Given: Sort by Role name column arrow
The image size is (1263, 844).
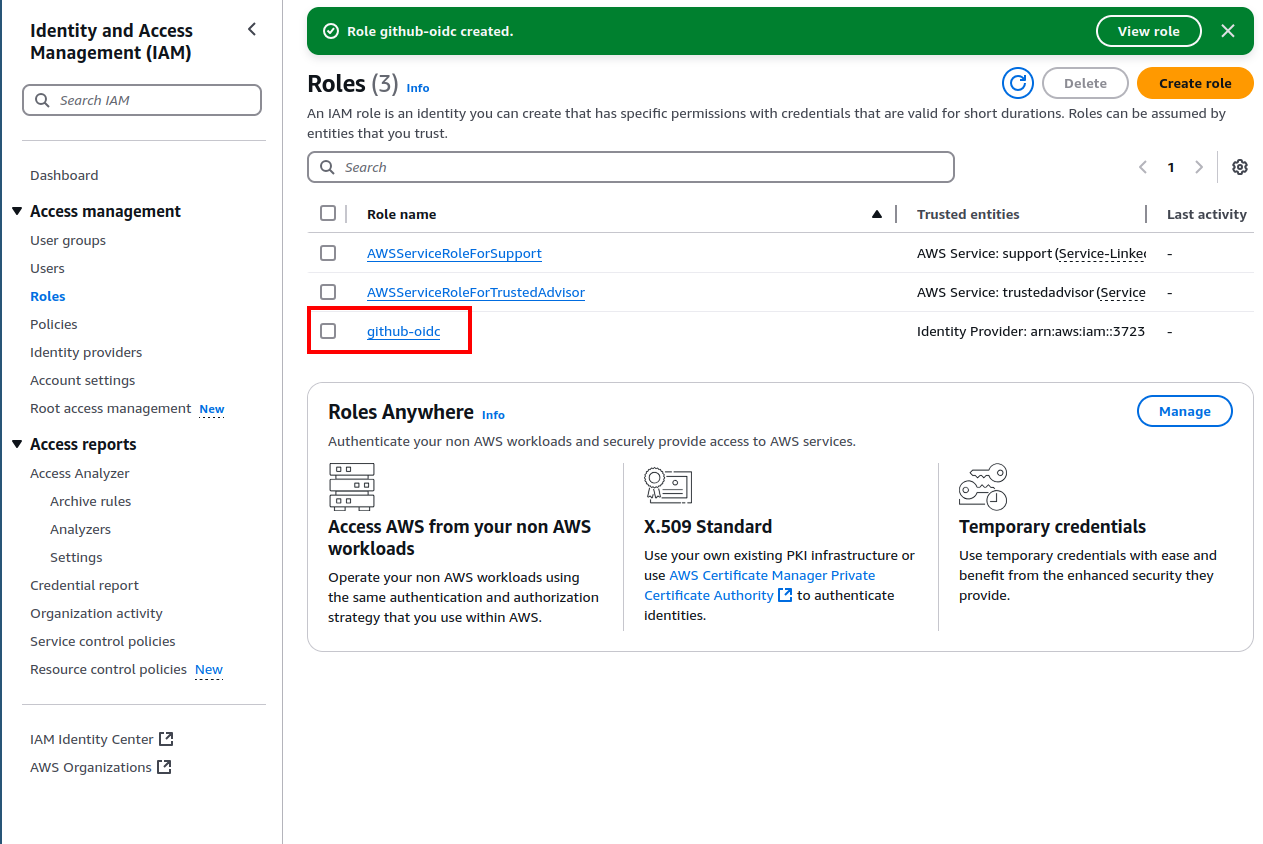Looking at the screenshot, I should coord(877,214).
